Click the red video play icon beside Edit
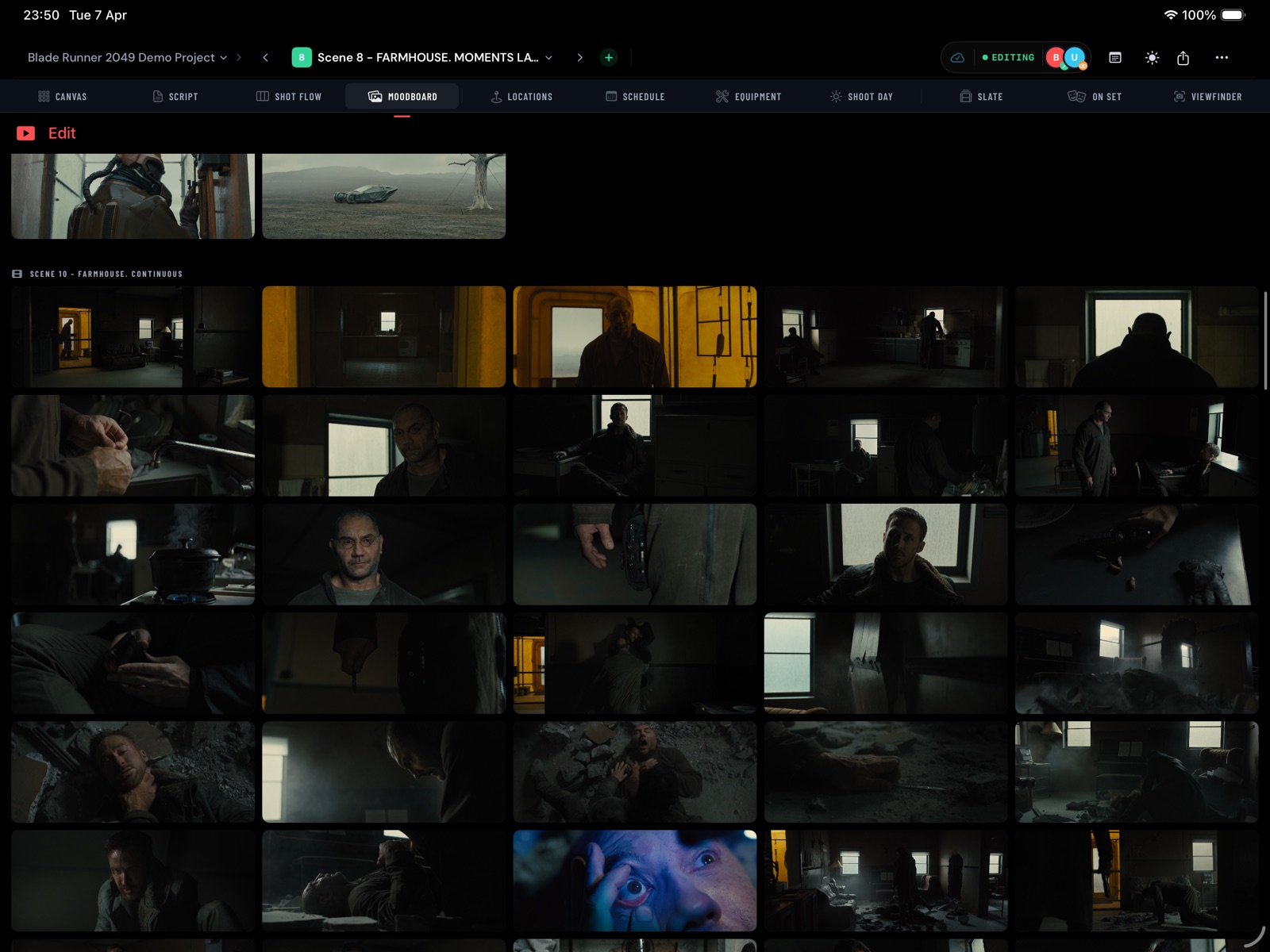The height and width of the screenshot is (952, 1270). [25, 133]
